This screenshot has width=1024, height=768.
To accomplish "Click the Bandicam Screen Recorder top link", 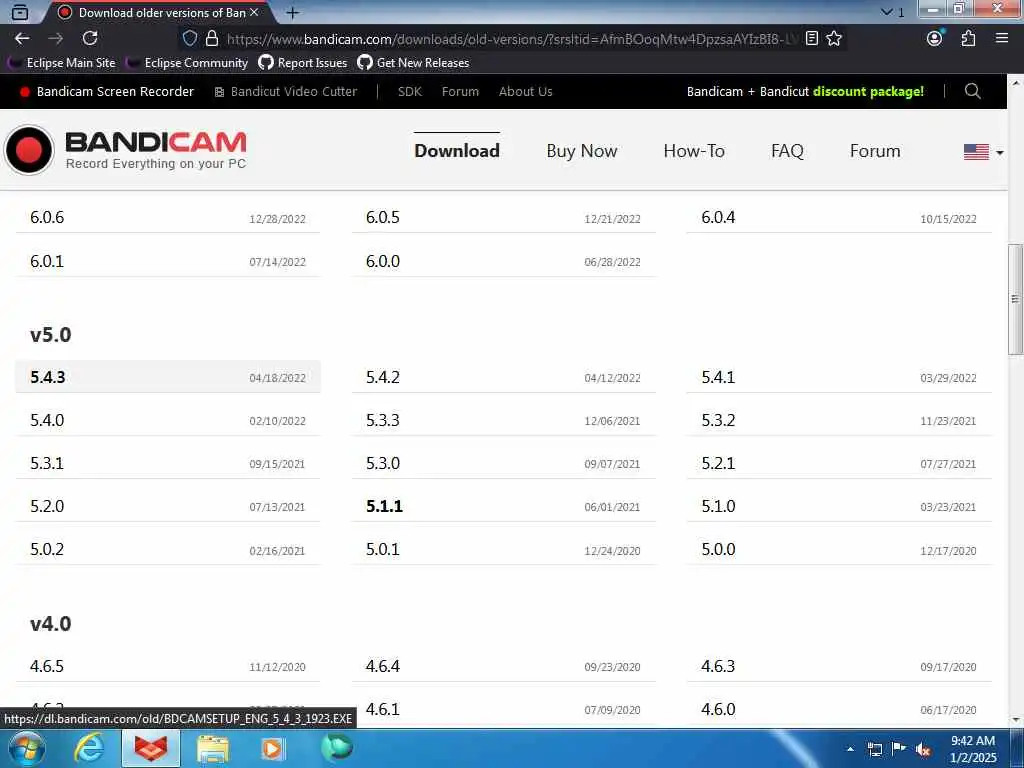I will [x=107, y=91].
